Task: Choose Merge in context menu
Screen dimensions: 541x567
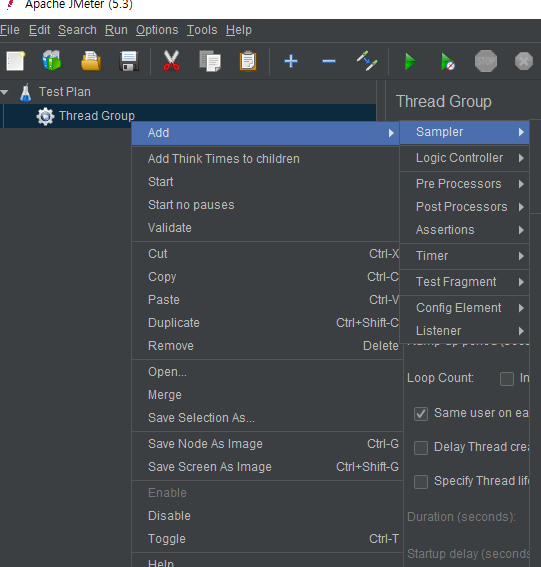Action: click(x=267, y=395)
